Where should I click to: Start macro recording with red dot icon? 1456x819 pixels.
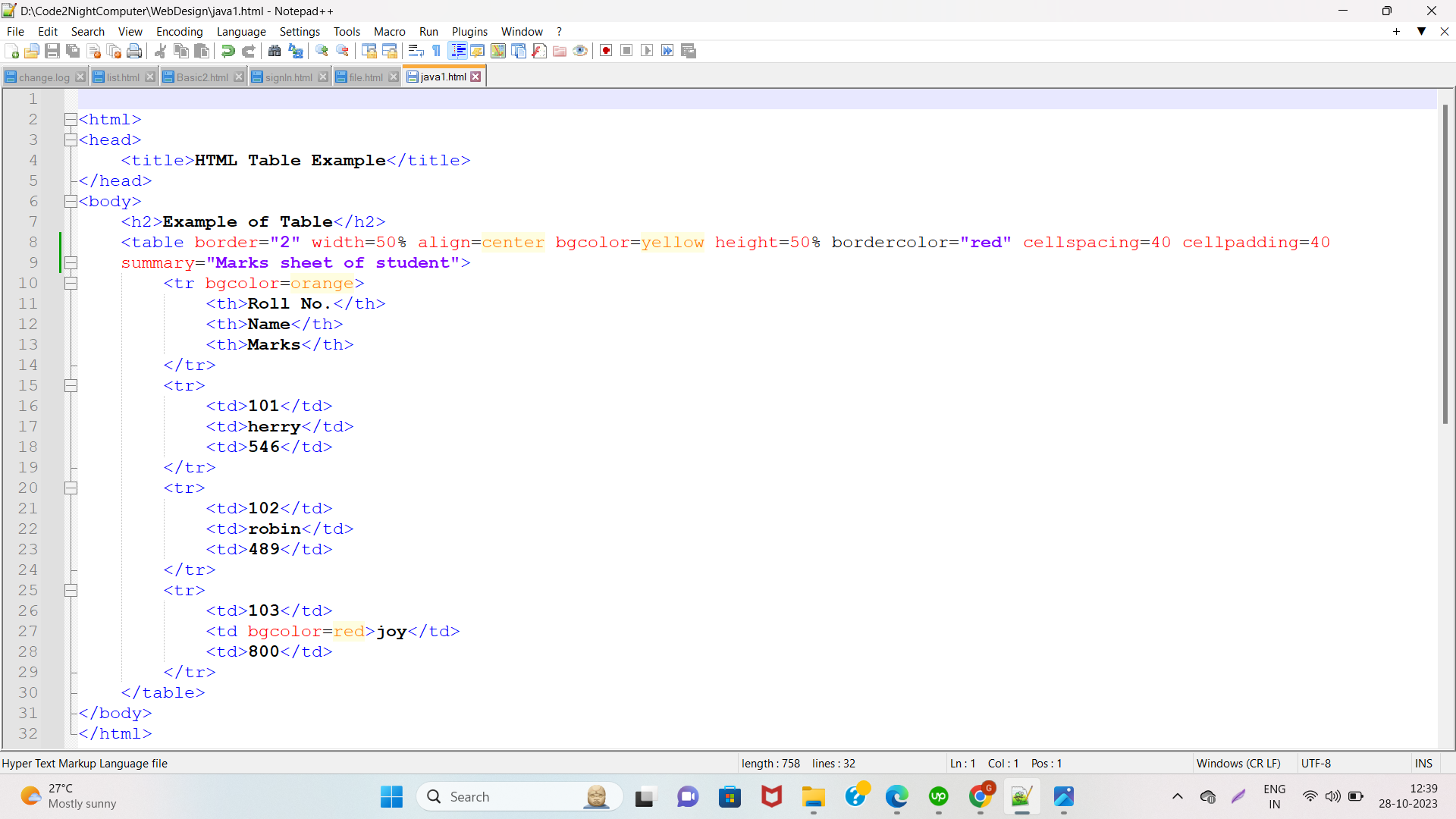tap(606, 51)
